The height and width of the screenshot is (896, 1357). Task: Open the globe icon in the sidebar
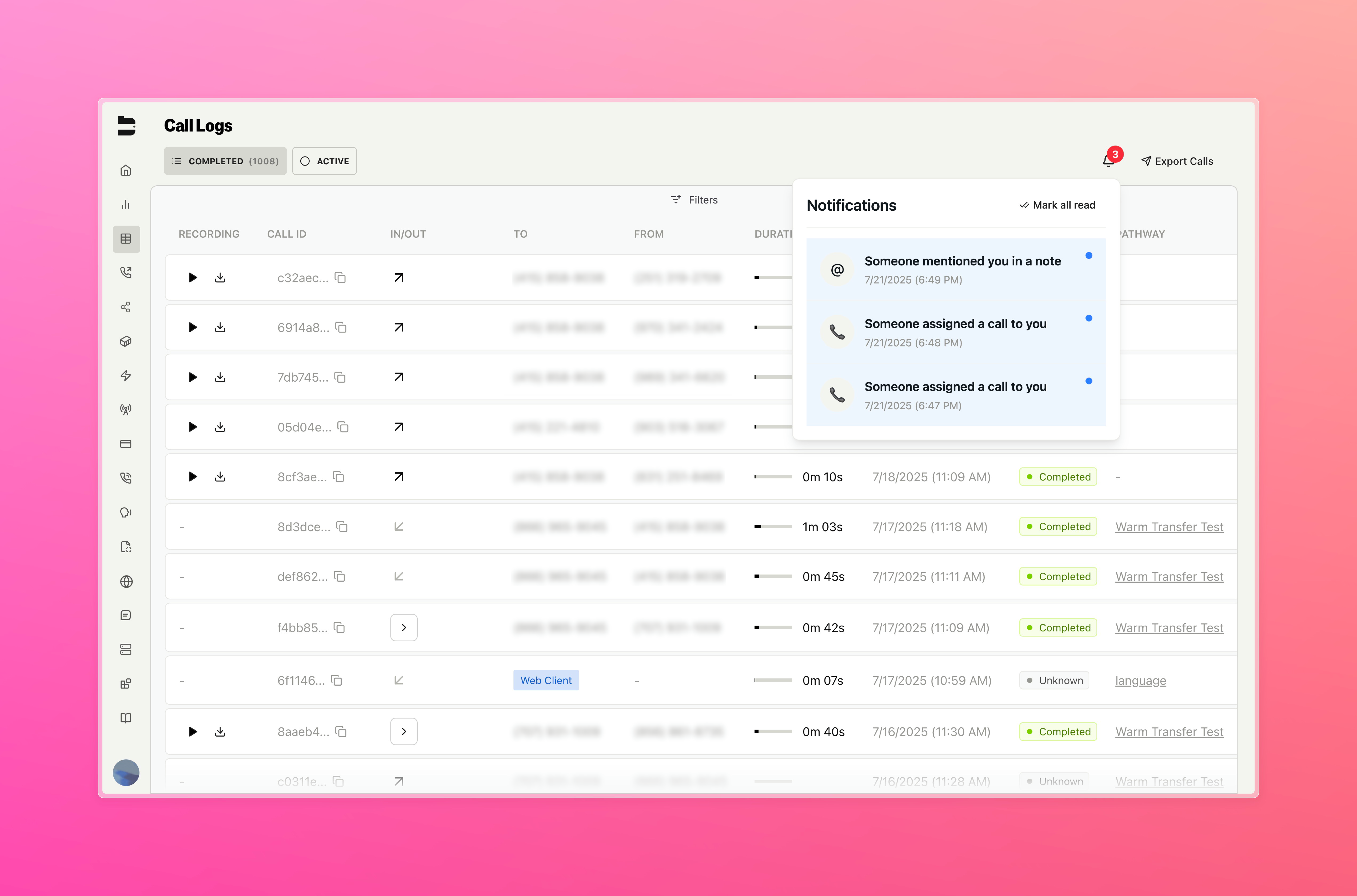(126, 582)
